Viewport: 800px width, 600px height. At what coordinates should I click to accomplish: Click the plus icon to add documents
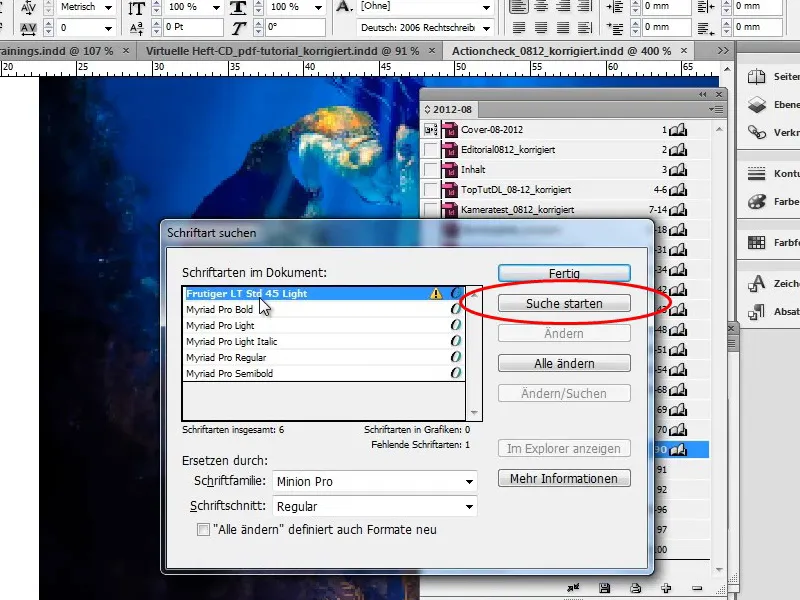tap(666, 588)
